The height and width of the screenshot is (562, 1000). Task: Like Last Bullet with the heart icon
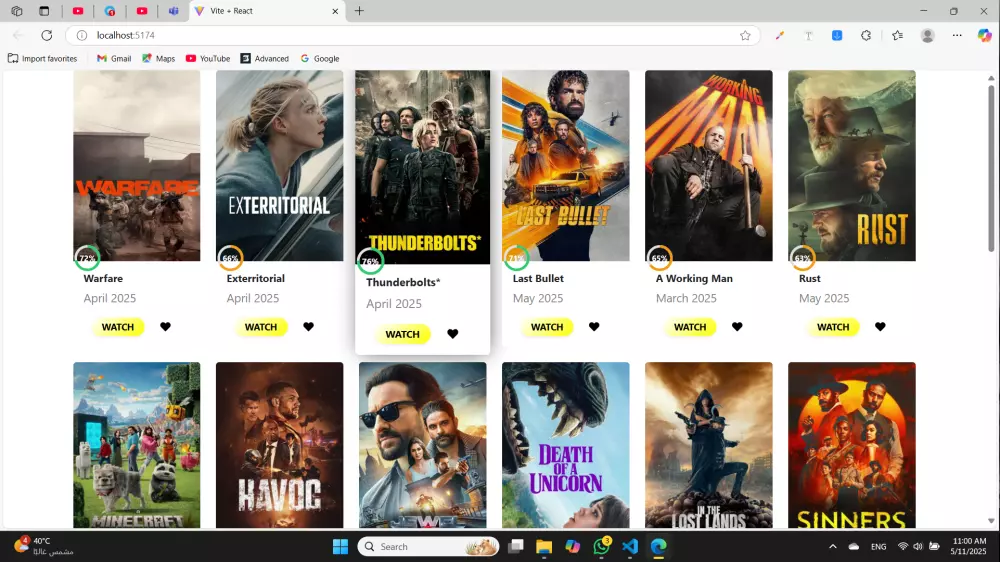tap(594, 327)
